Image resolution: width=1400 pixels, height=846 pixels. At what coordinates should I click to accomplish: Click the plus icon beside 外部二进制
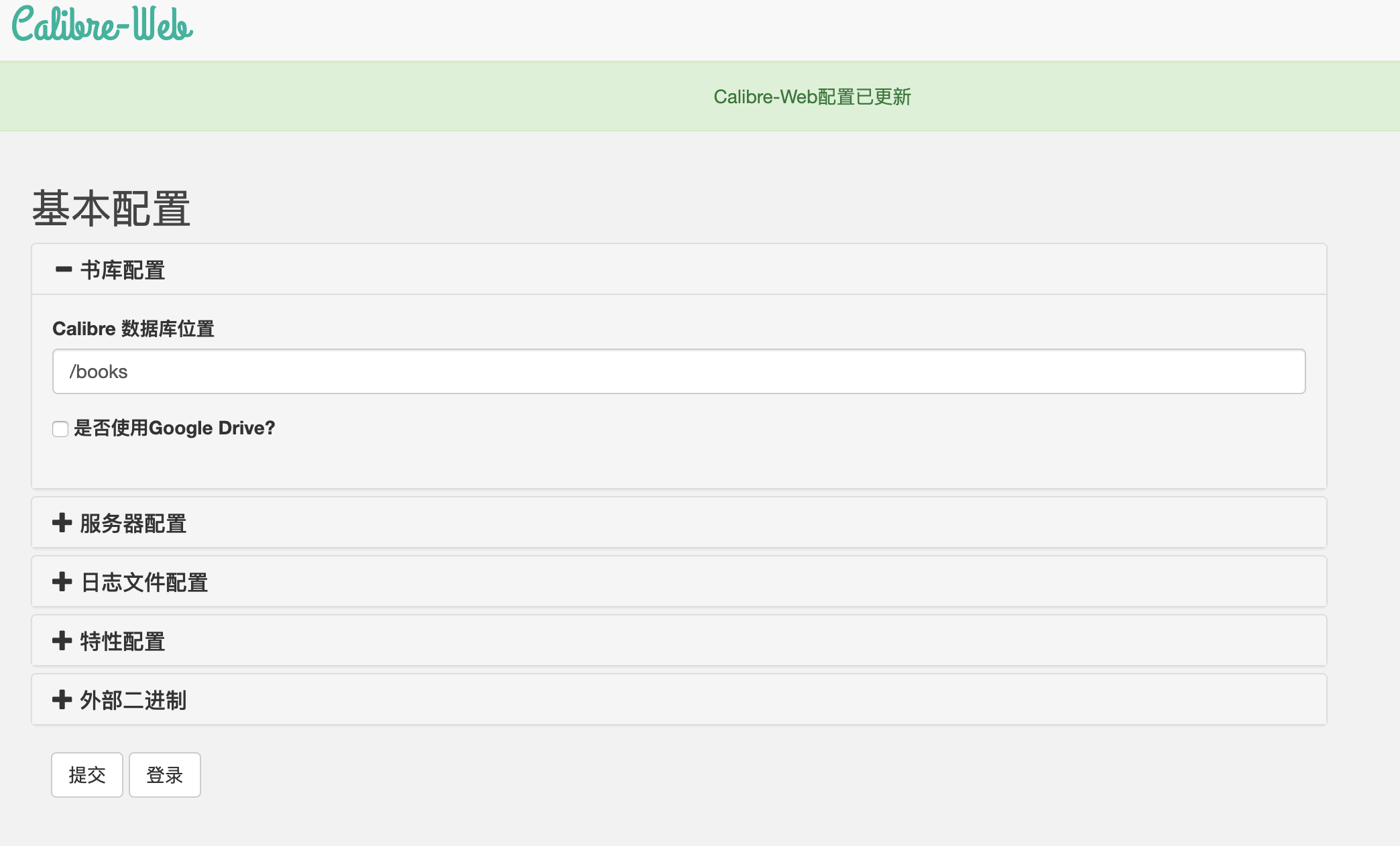62,700
